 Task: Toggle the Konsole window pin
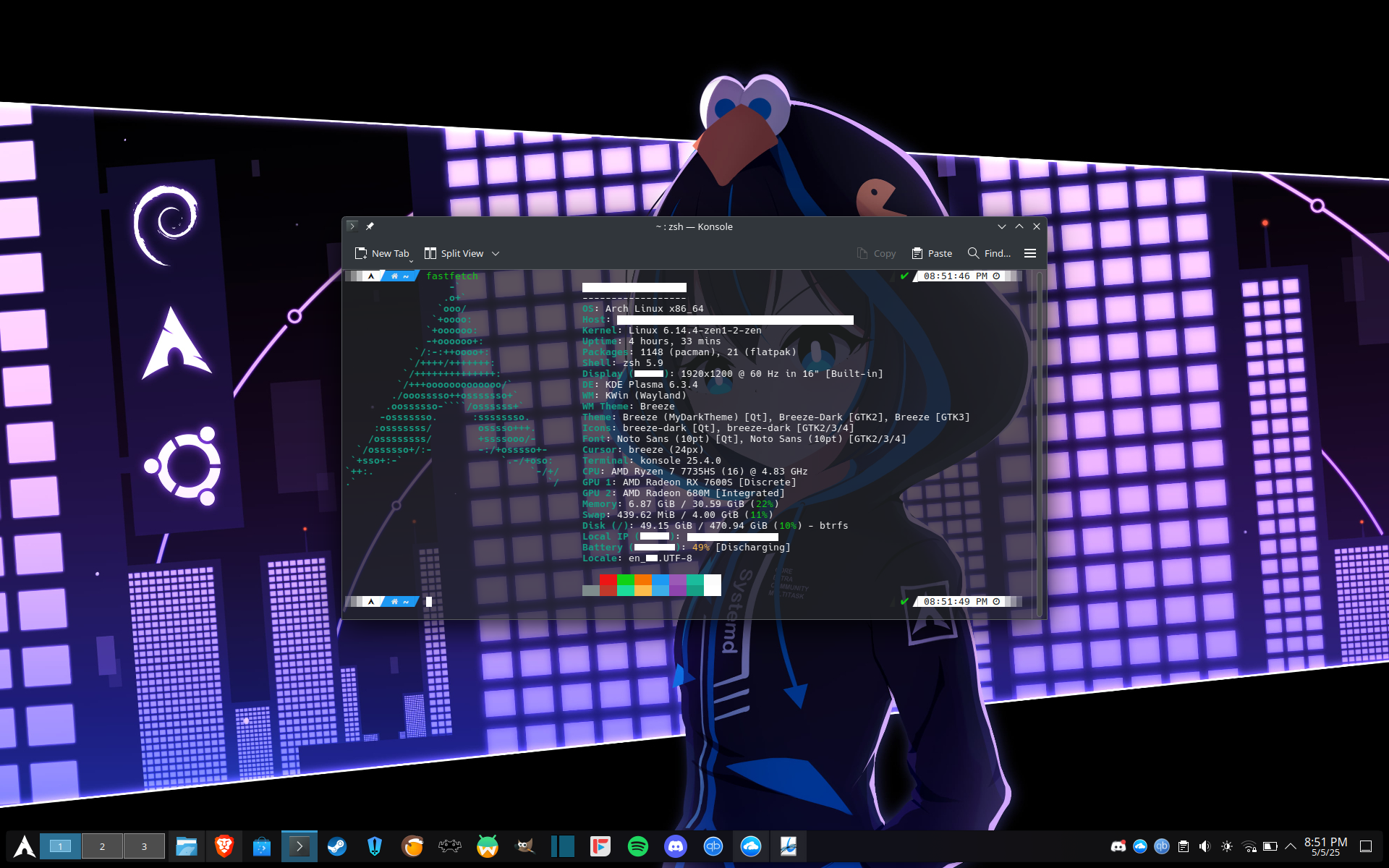tap(370, 226)
